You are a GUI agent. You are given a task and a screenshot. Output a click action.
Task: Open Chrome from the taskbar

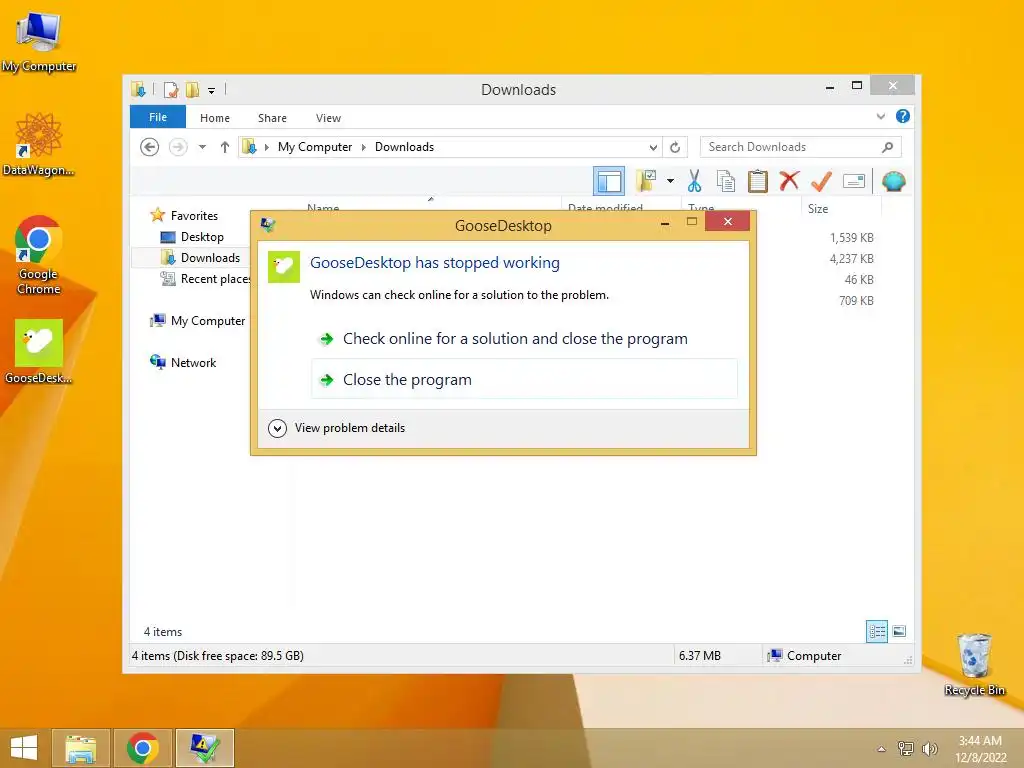pyautogui.click(x=143, y=748)
